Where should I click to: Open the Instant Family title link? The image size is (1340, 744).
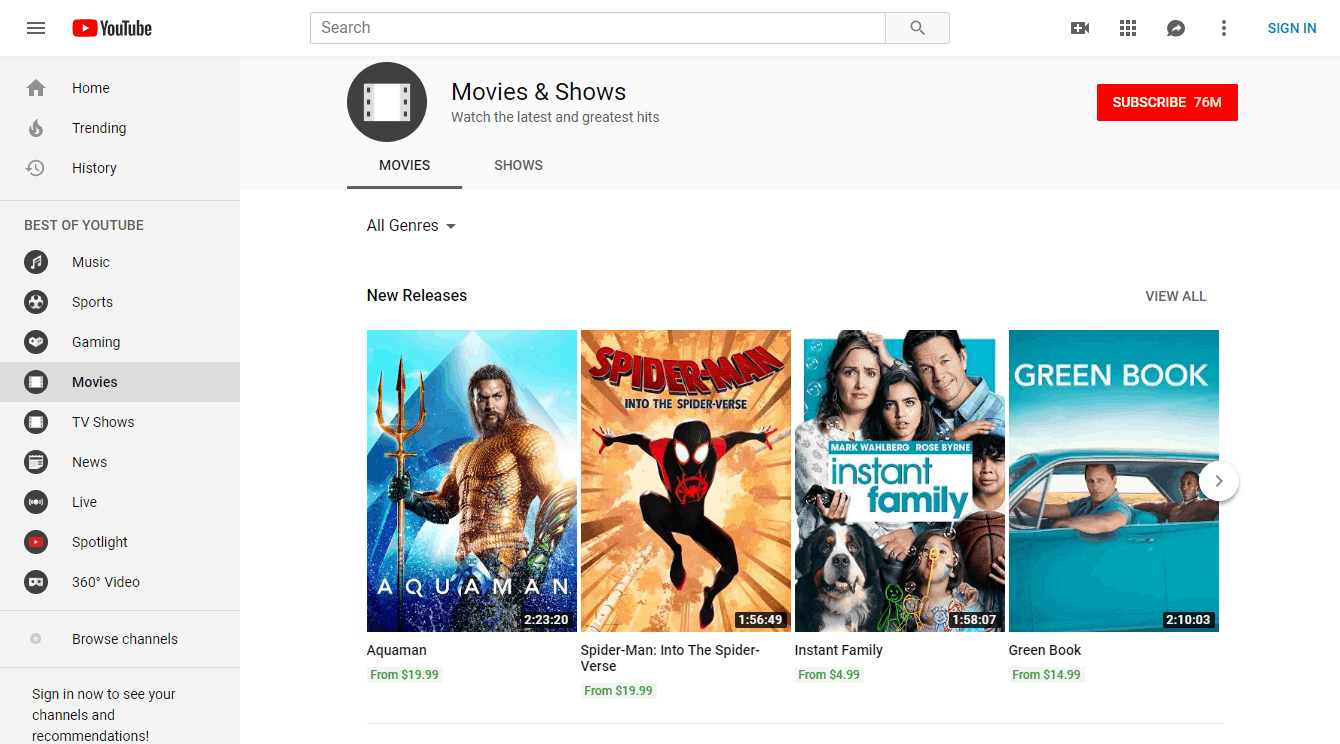coord(839,650)
